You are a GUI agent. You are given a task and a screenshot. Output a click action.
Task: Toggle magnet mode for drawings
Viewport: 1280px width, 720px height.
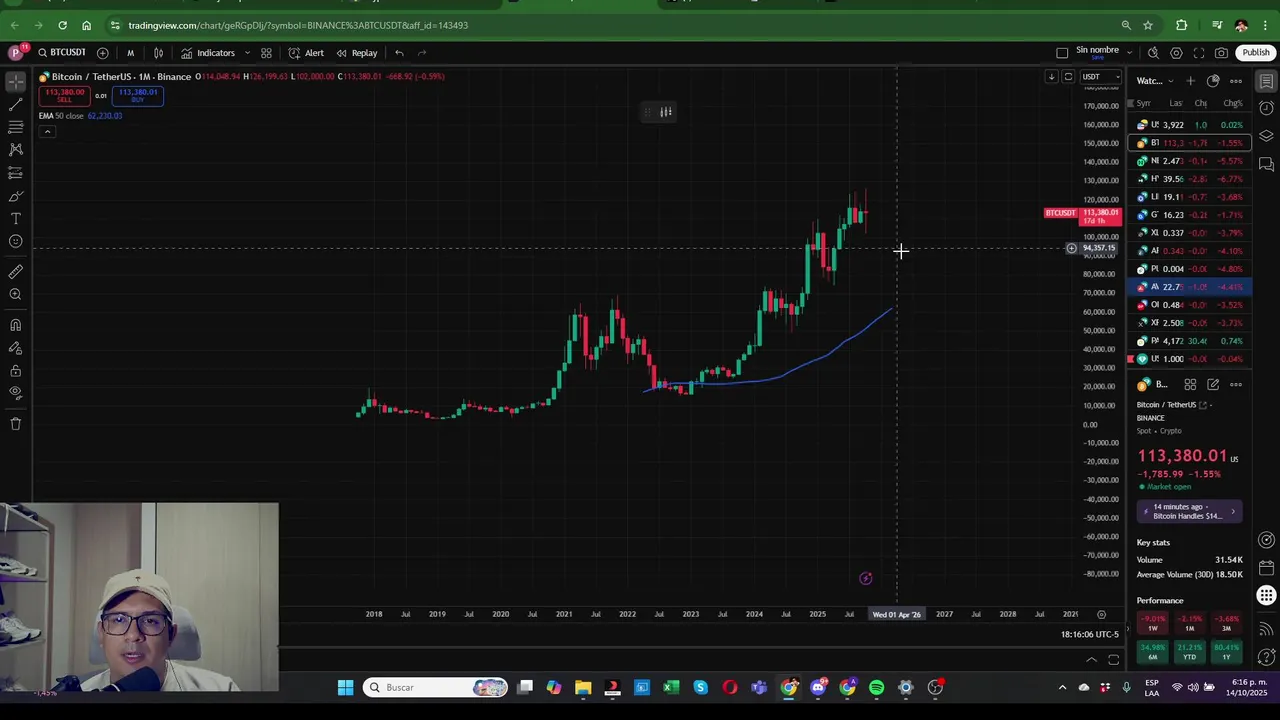coord(16,325)
